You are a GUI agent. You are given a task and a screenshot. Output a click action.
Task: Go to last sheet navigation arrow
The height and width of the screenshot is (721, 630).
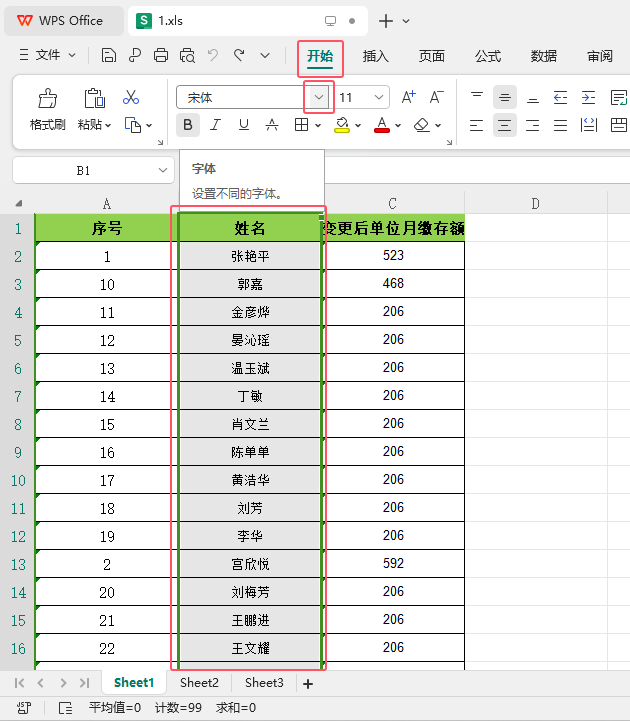coord(85,683)
